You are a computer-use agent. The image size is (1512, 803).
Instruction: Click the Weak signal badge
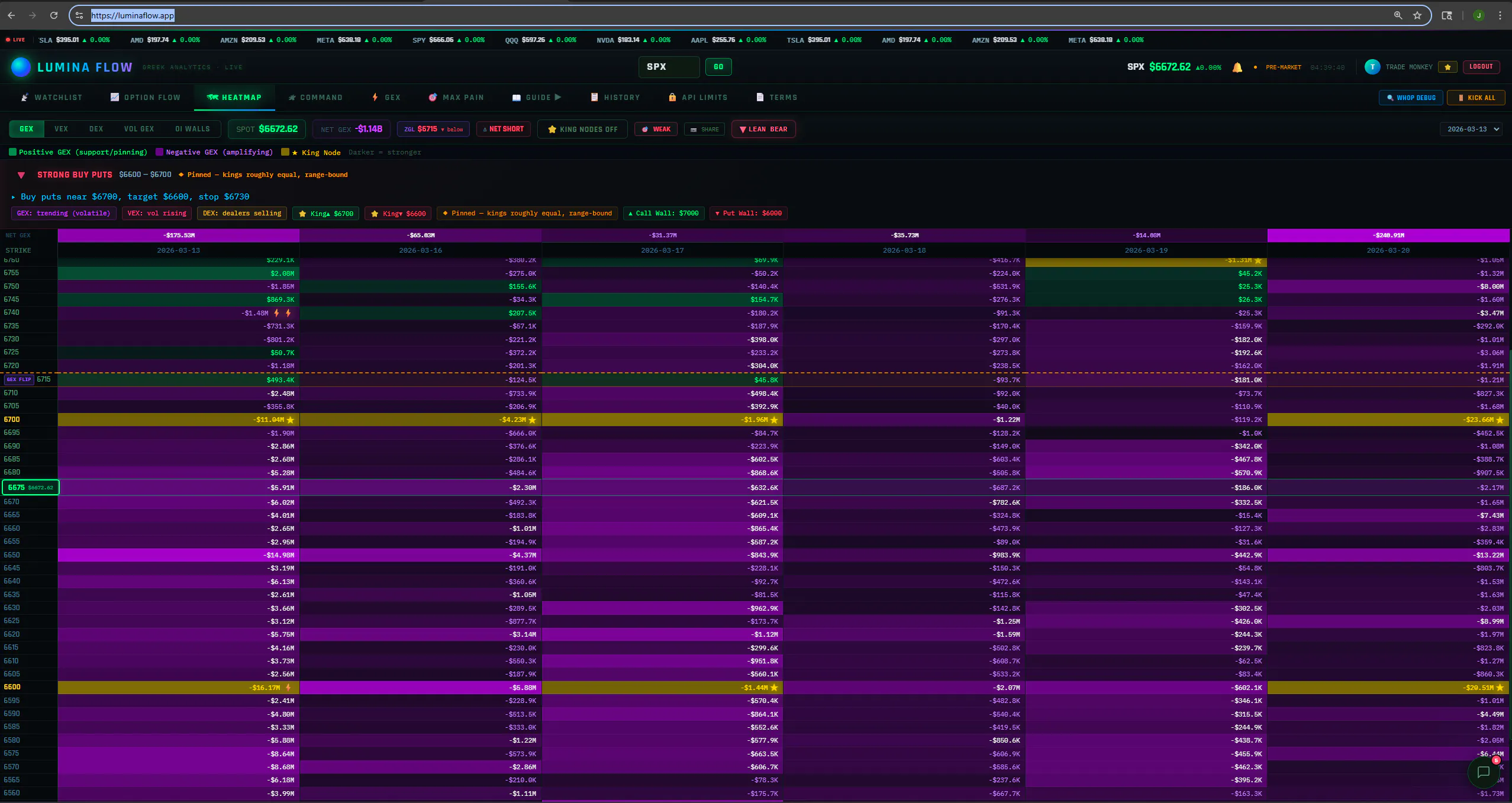pyautogui.click(x=656, y=129)
